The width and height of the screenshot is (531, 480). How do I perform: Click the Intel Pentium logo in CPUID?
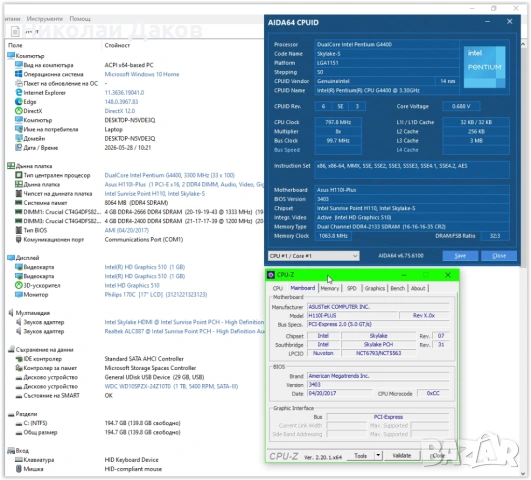pos(484,67)
